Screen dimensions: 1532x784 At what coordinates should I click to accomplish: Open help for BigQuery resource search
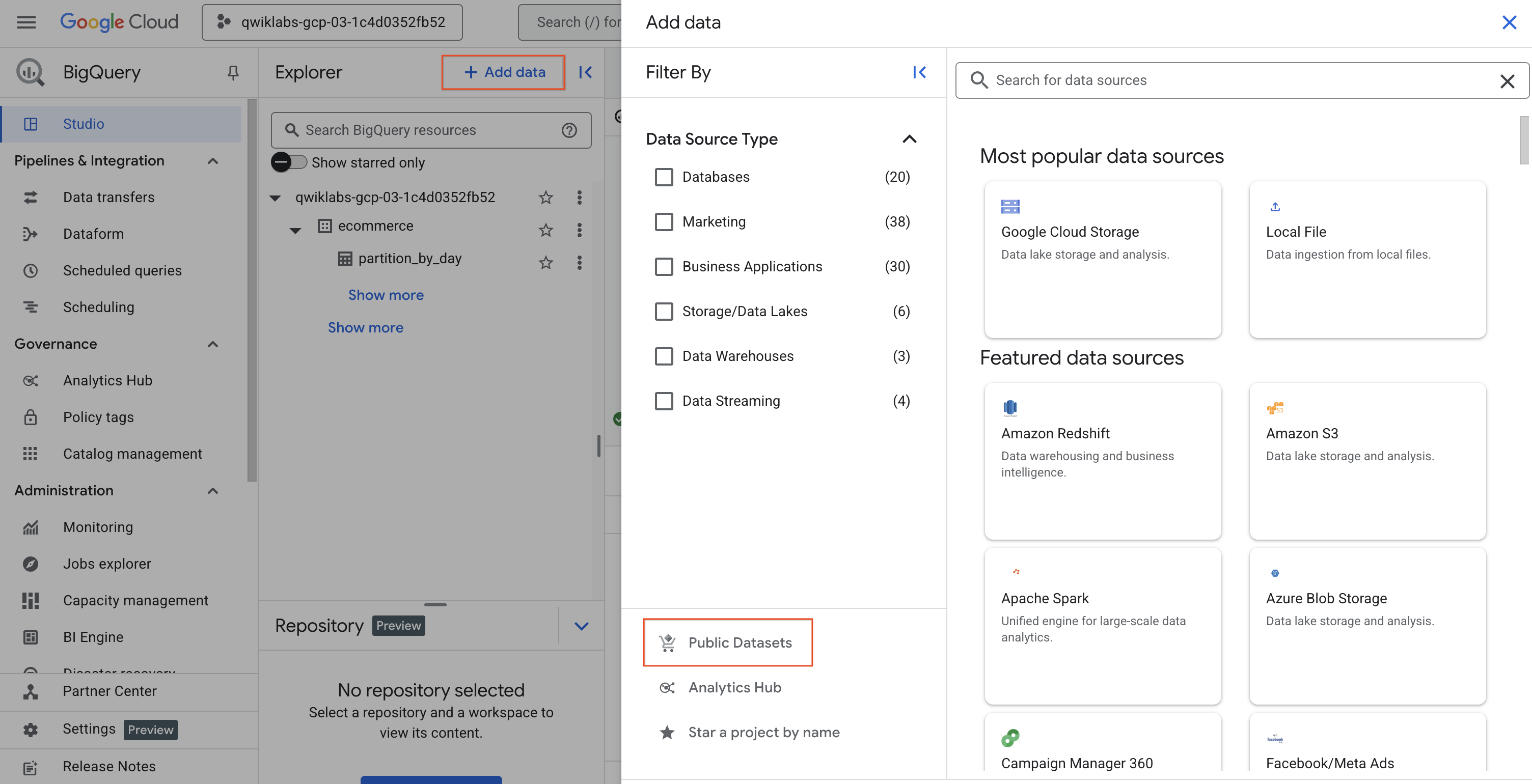pos(569,130)
